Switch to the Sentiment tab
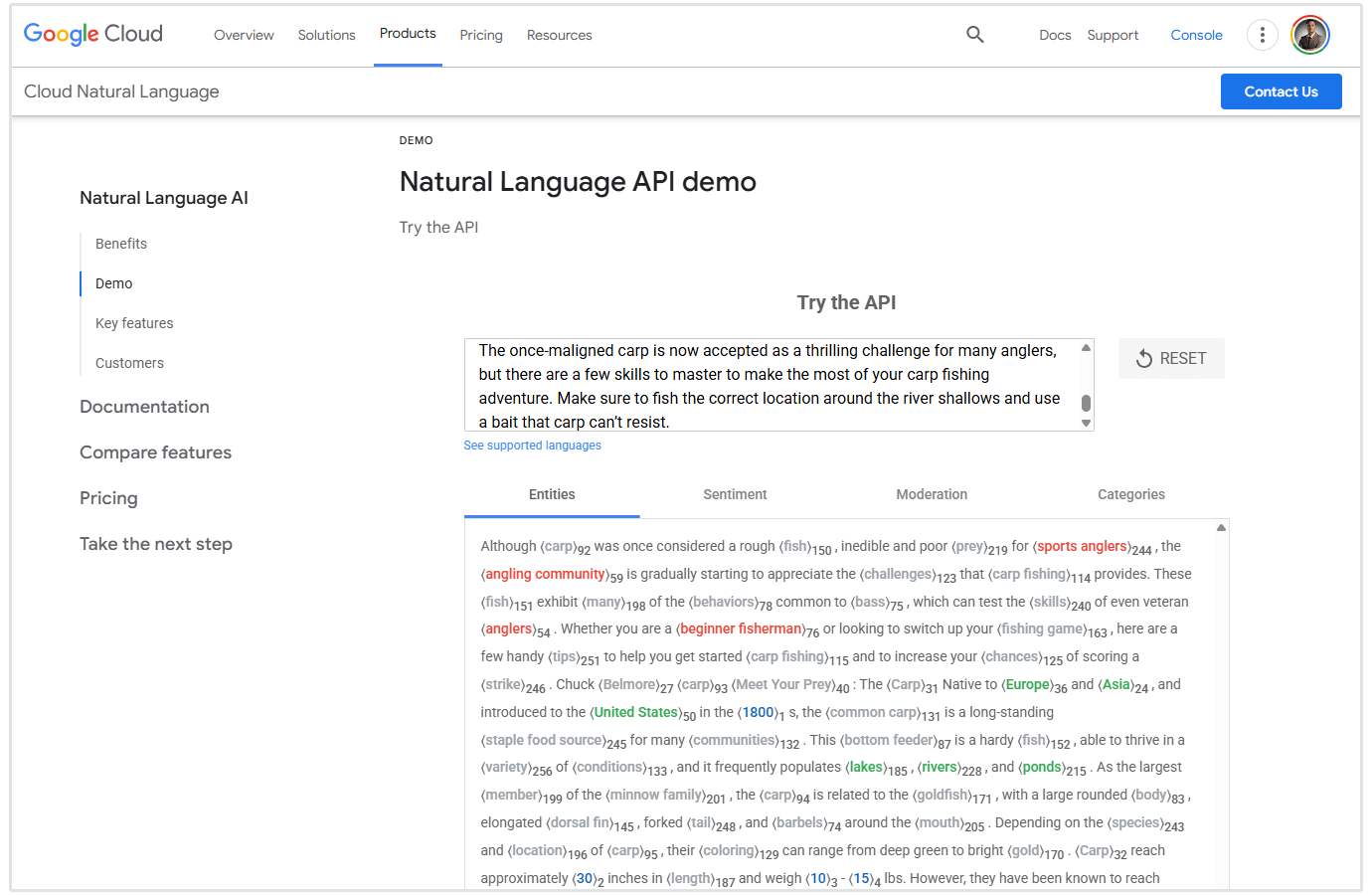1372x895 pixels. [735, 494]
